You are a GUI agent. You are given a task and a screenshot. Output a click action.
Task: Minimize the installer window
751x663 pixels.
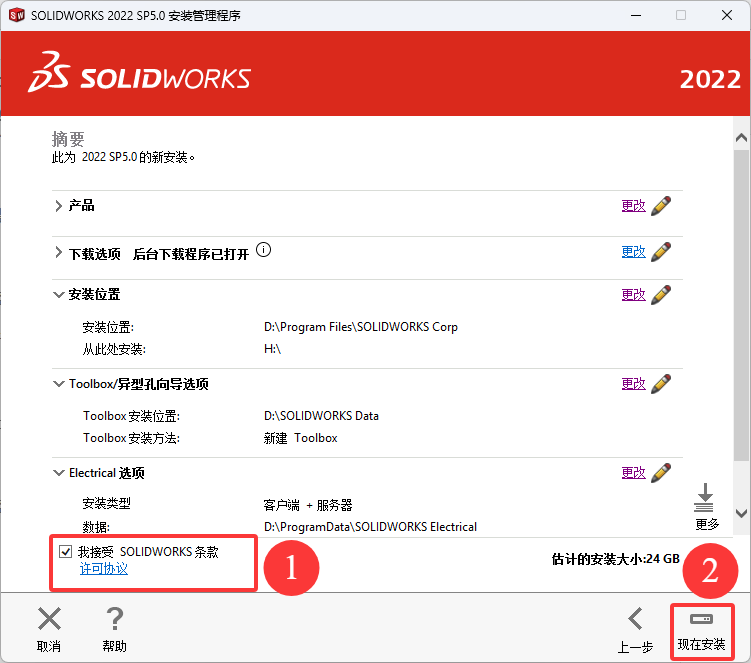click(636, 15)
